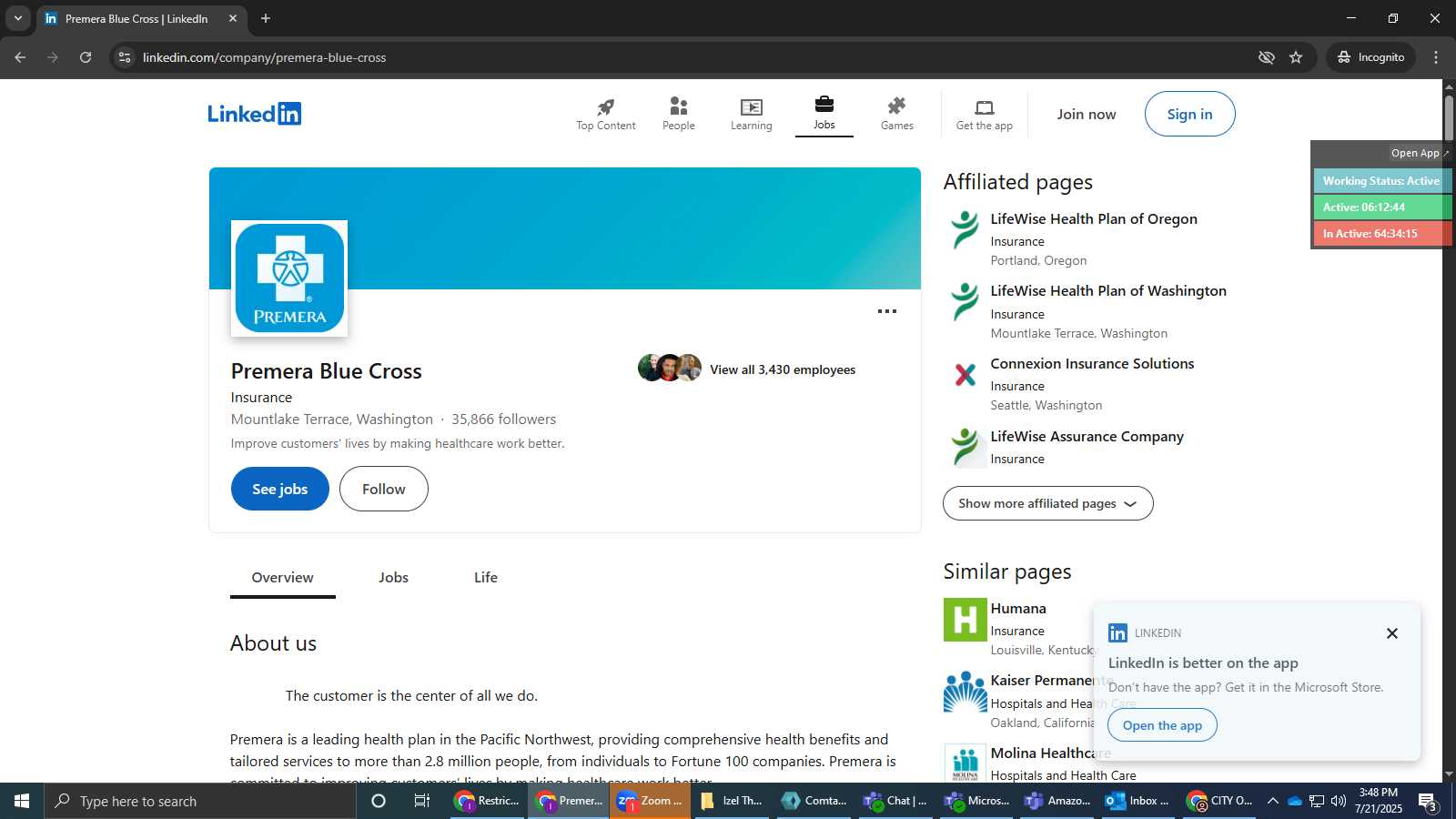Viewport: 1456px width, 819px height.
Task: Reload the page
Action: coord(86,57)
